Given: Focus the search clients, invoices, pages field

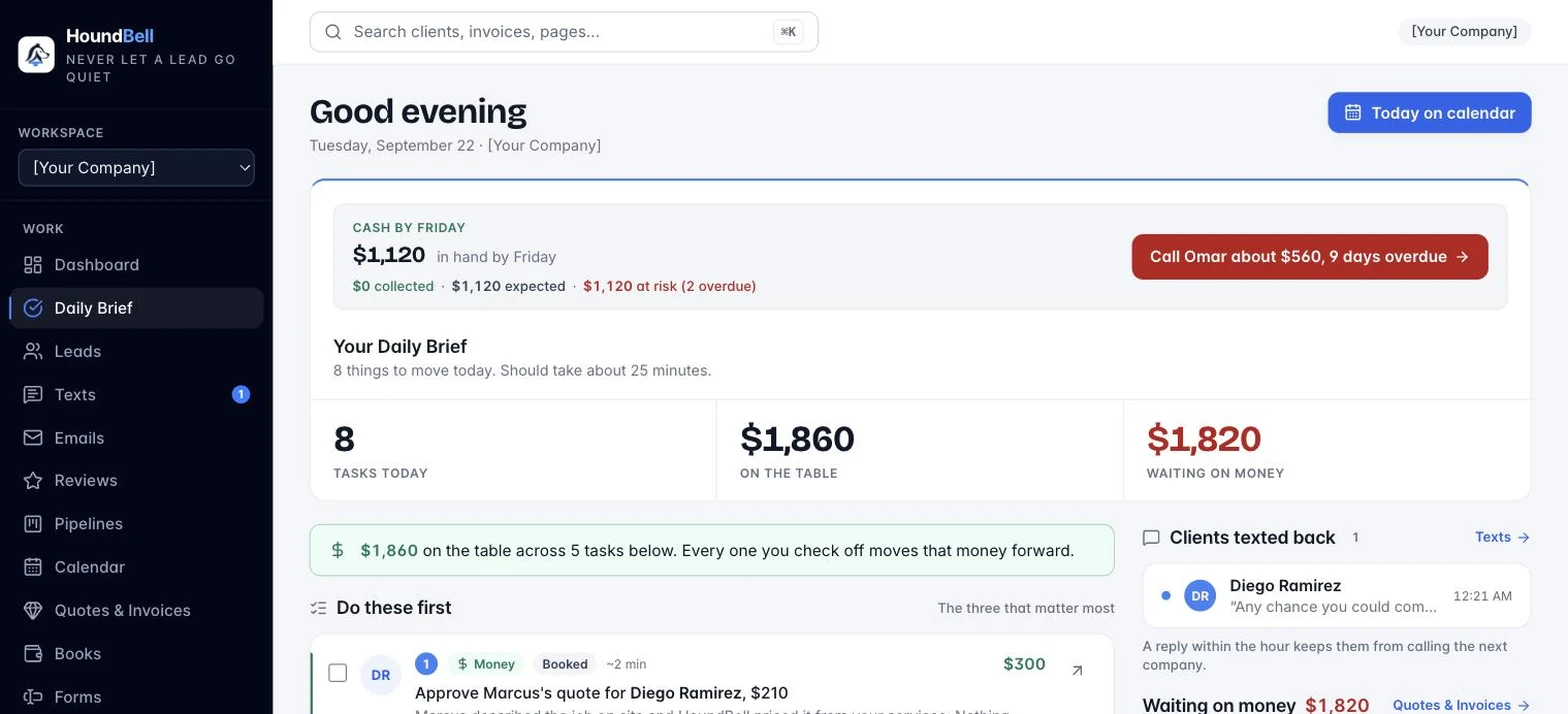Looking at the screenshot, I should [564, 32].
